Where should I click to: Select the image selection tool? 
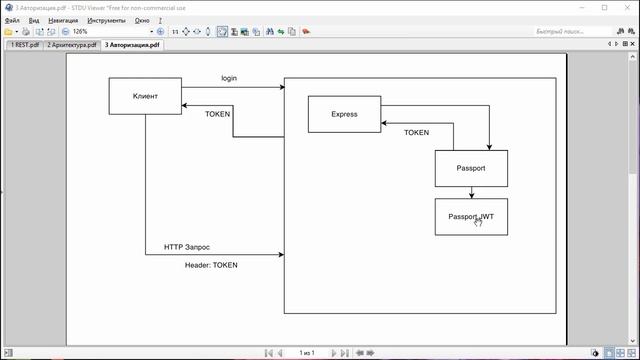(x=245, y=31)
